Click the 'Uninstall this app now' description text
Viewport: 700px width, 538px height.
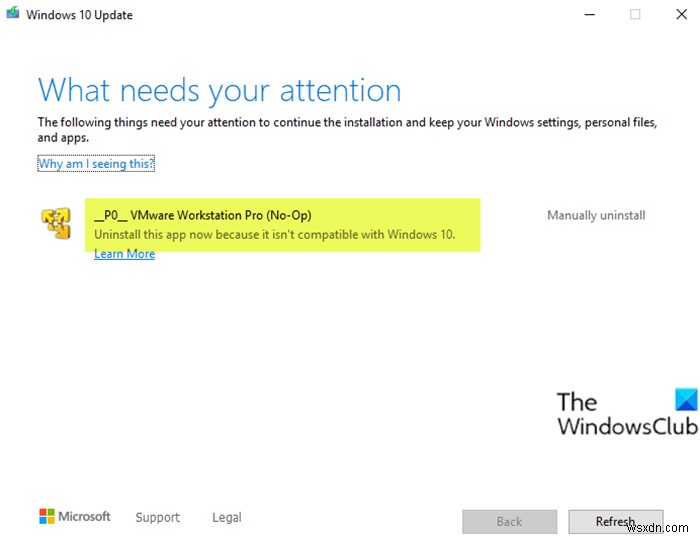pos(275,234)
